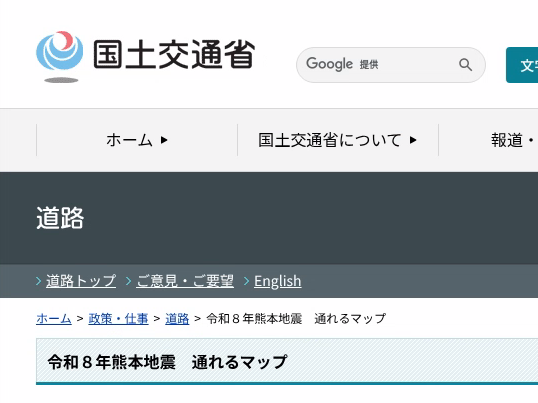538x403 pixels.
Task: Open the 報道 navigation menu item
Action: click(513, 140)
